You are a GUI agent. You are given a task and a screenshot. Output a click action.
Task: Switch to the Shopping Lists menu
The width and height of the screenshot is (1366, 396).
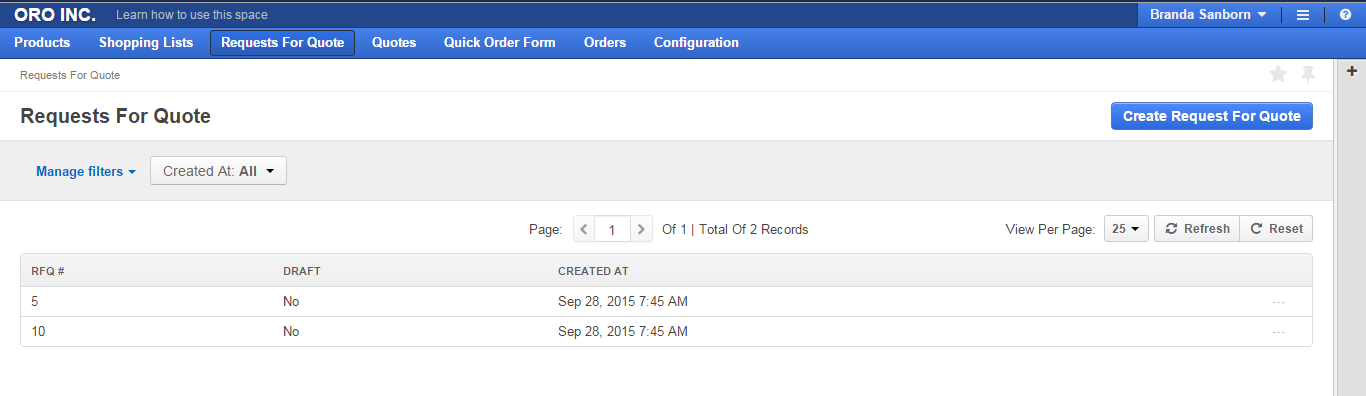pos(146,43)
